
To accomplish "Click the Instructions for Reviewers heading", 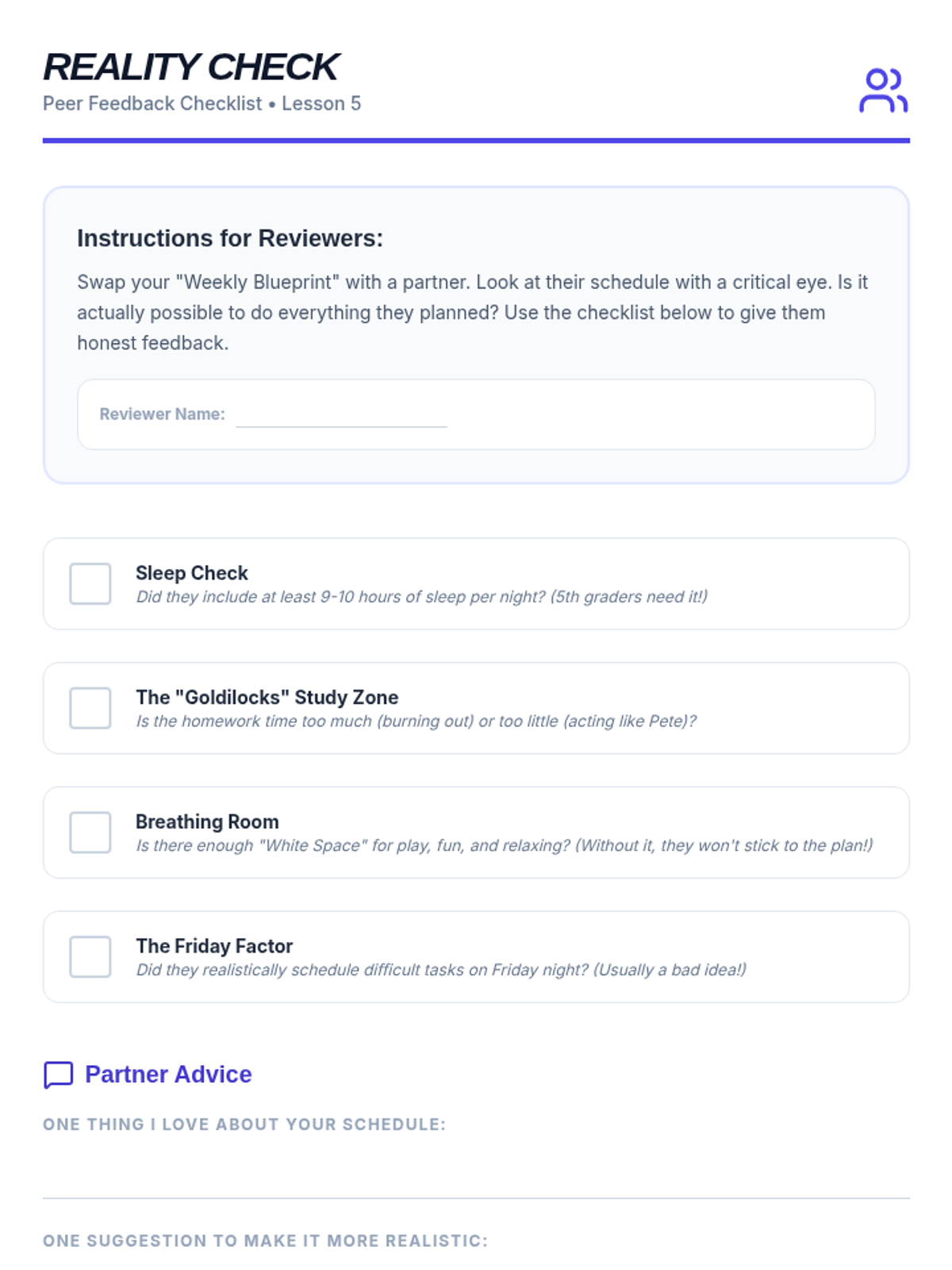I will [230, 238].
